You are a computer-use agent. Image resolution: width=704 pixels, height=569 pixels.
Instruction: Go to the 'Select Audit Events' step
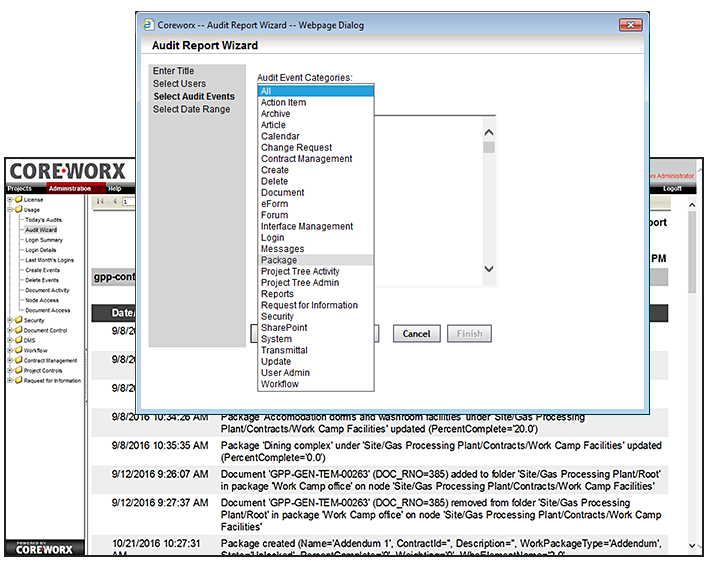(194, 97)
